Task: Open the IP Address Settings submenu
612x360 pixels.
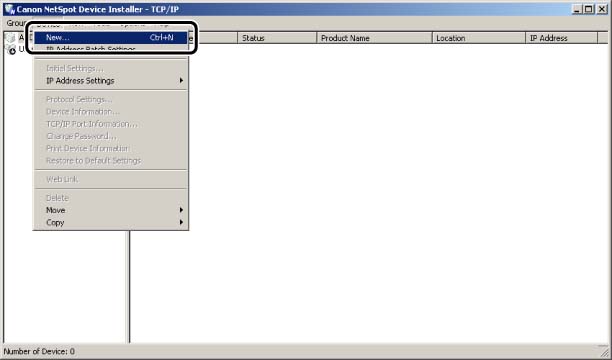Action: [x=111, y=81]
